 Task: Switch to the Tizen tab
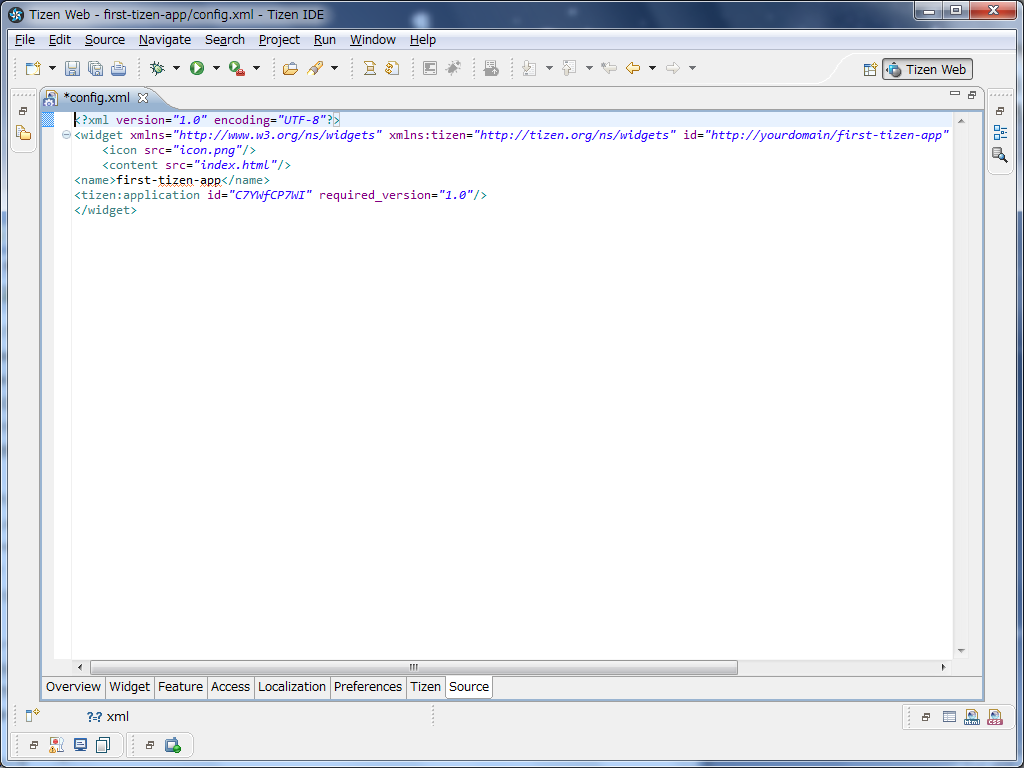pos(425,687)
